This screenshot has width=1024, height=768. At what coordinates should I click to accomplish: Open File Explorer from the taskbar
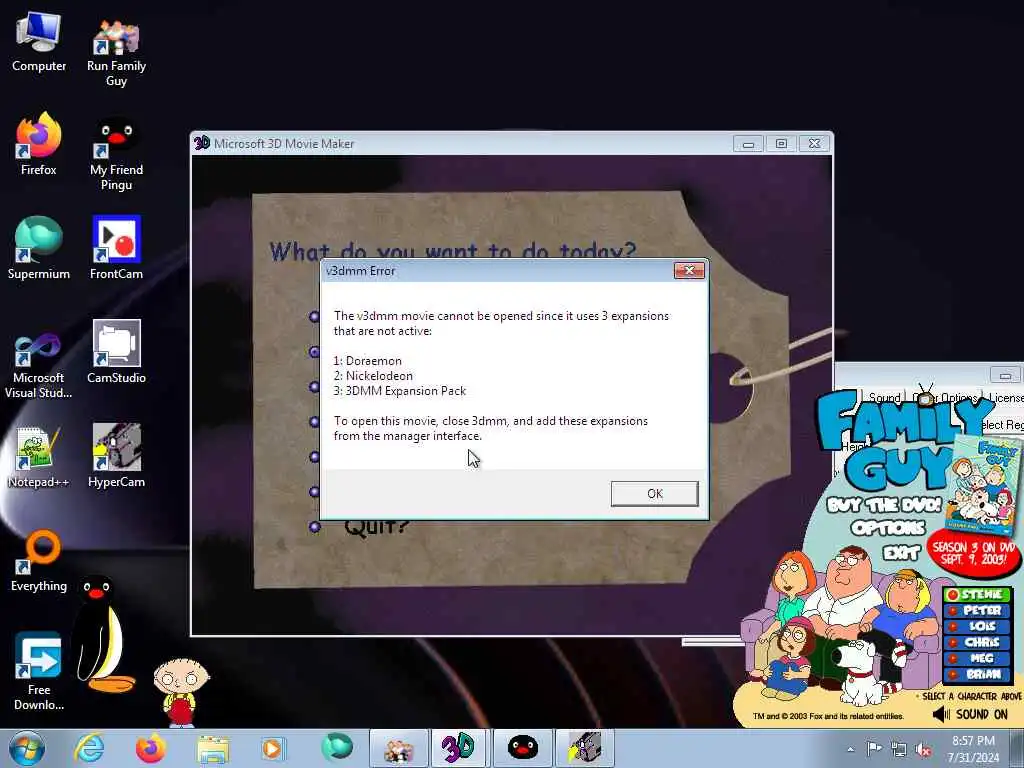pyautogui.click(x=213, y=750)
